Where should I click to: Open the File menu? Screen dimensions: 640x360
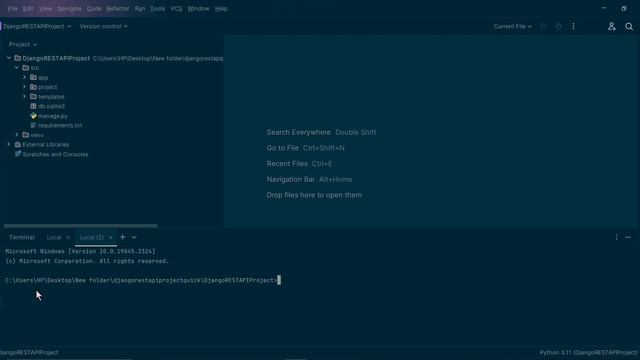tap(12, 9)
